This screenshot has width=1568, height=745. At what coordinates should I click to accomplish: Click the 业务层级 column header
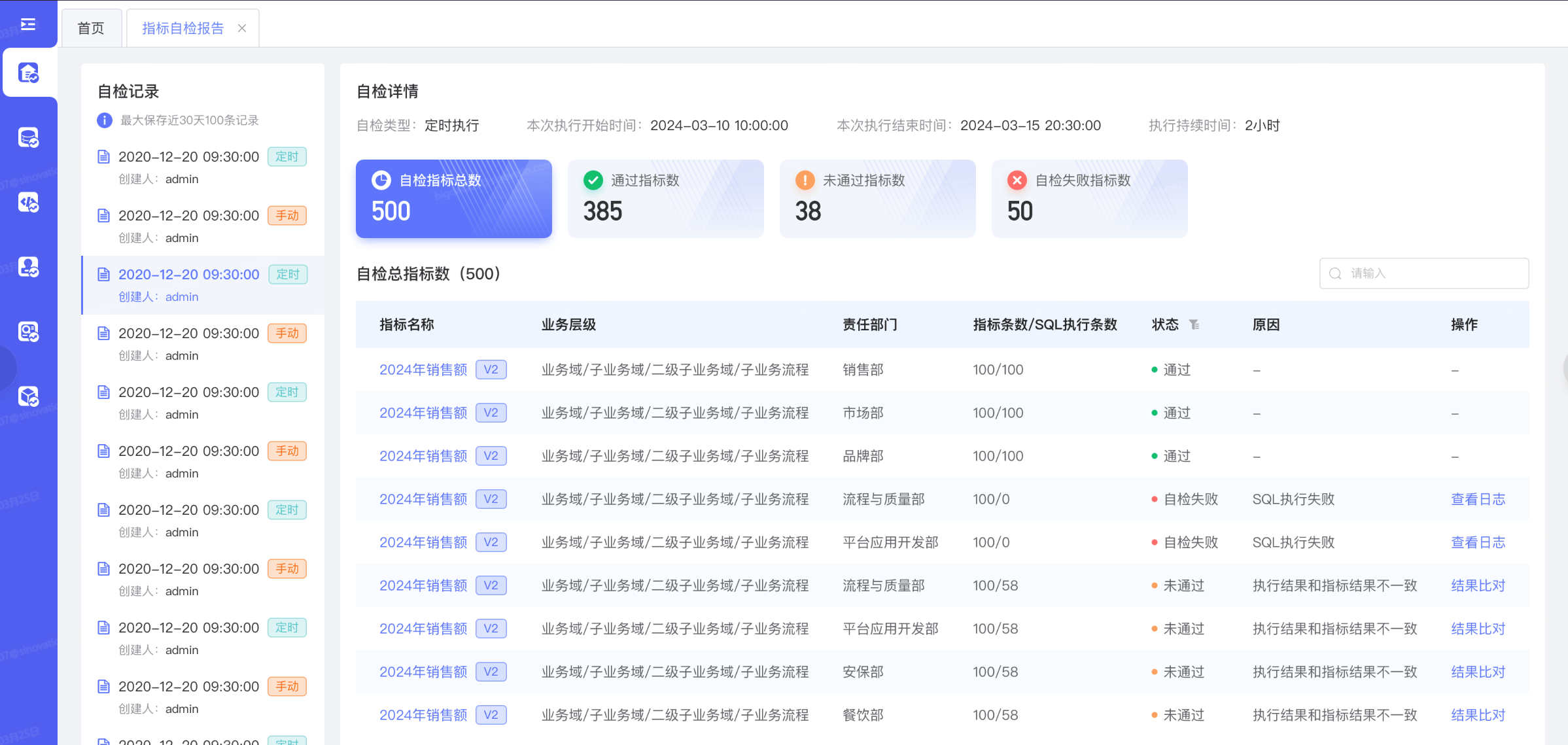click(x=568, y=324)
